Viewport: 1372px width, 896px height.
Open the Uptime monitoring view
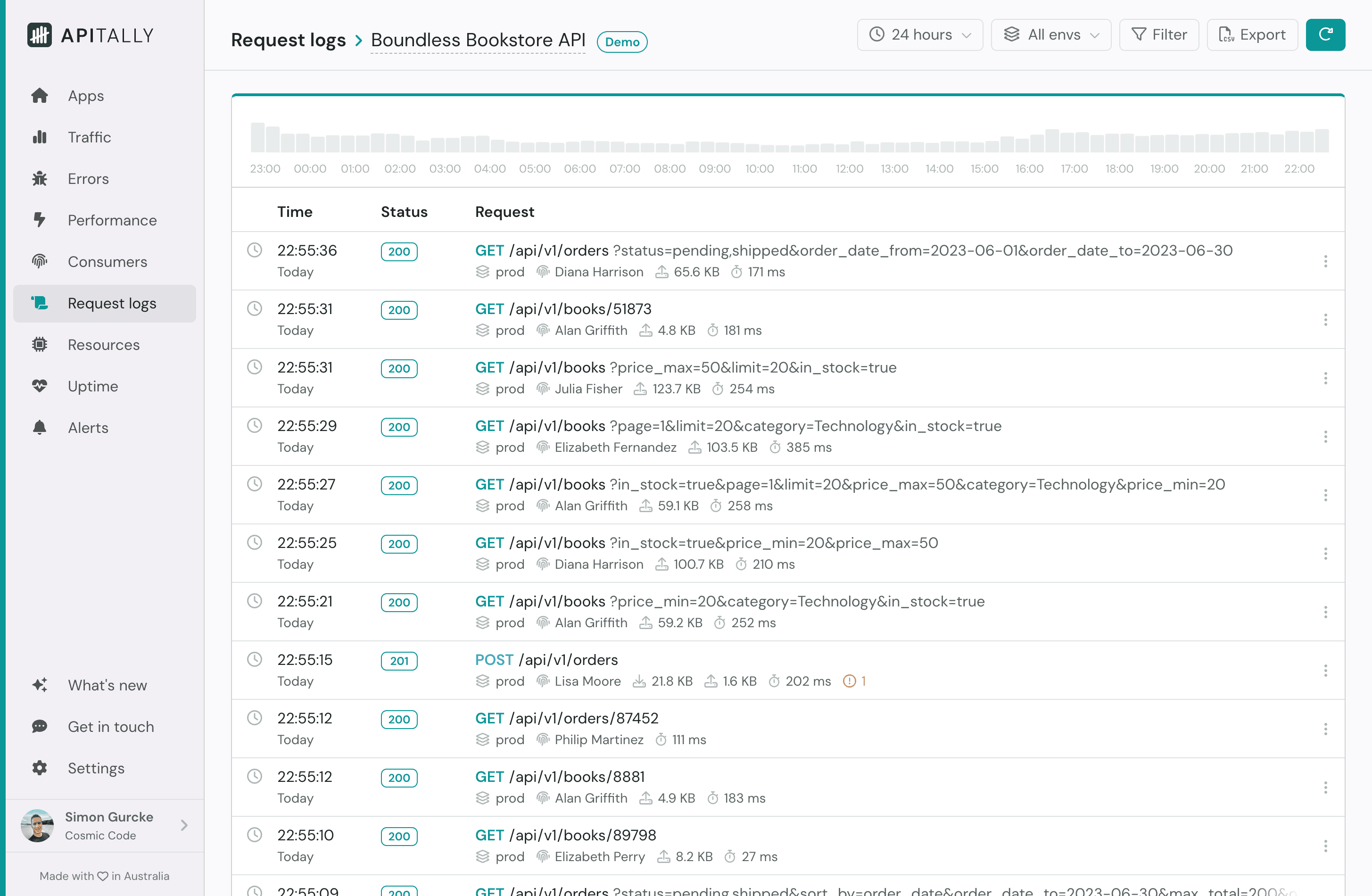pyautogui.click(x=92, y=386)
